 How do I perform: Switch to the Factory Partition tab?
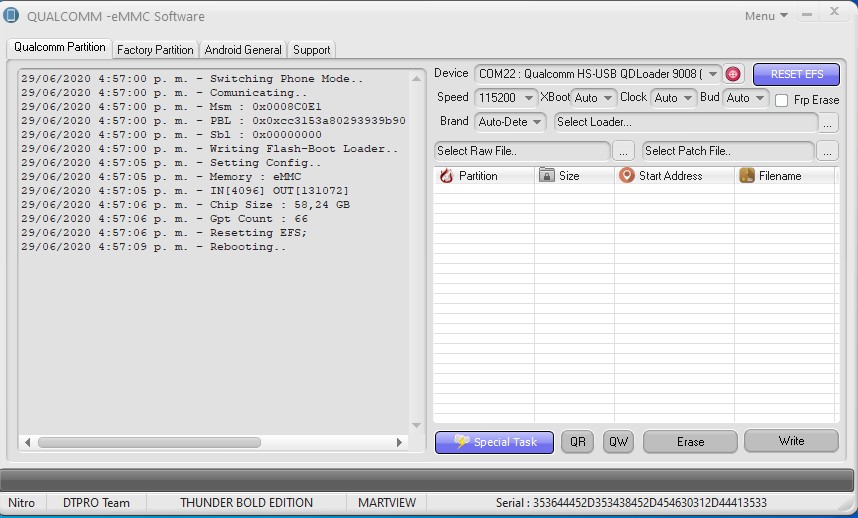click(x=155, y=50)
